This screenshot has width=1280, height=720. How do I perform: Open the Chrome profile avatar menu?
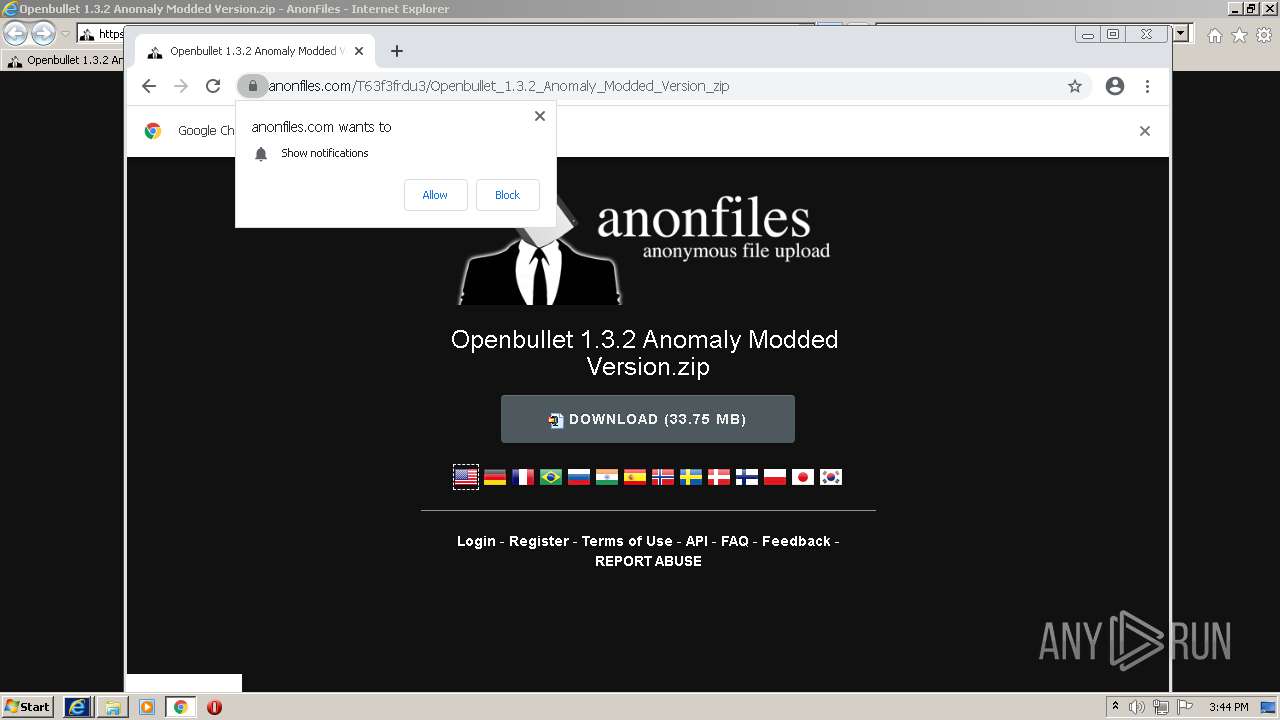[x=1115, y=86]
